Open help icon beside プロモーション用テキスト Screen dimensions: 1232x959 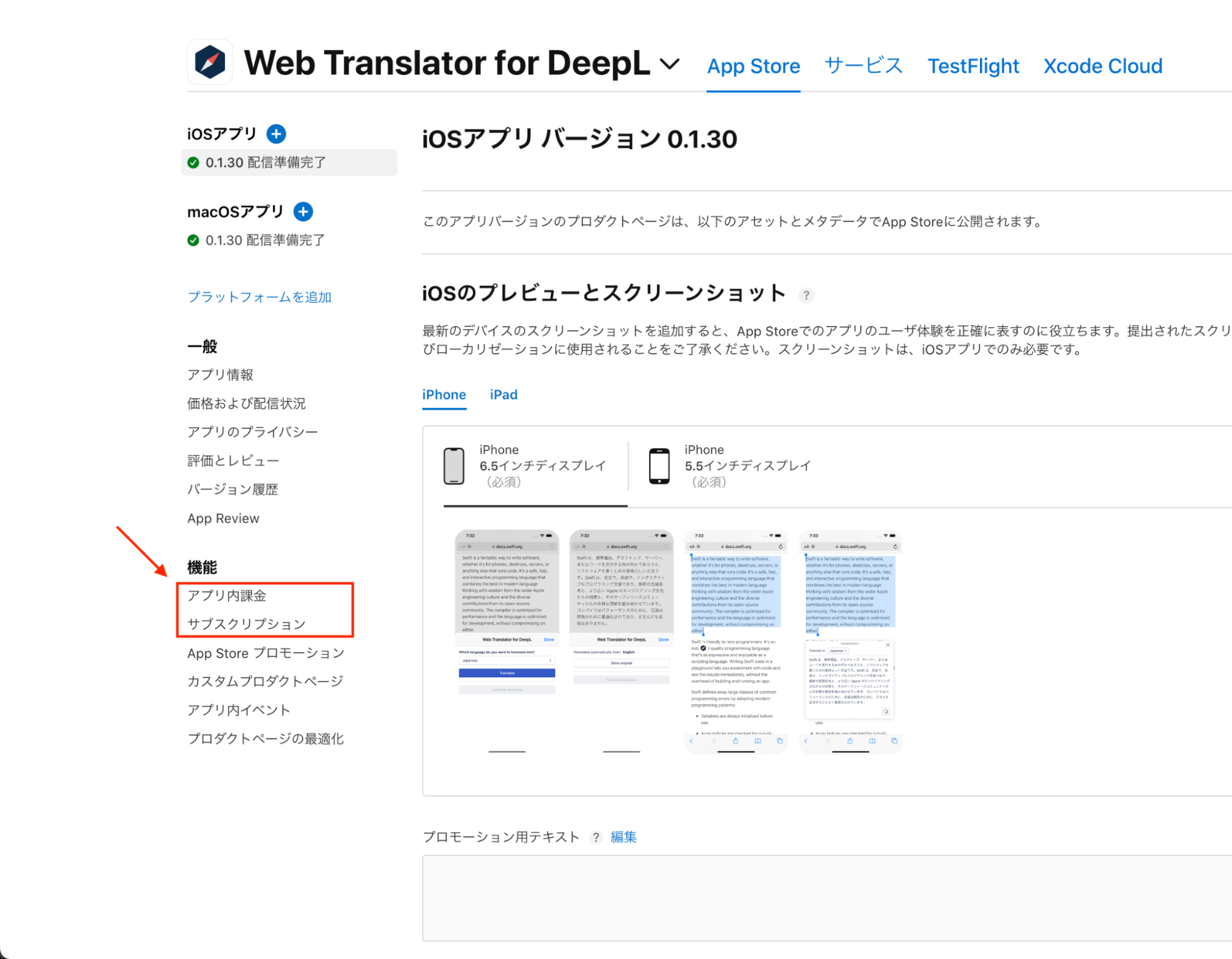click(x=596, y=837)
